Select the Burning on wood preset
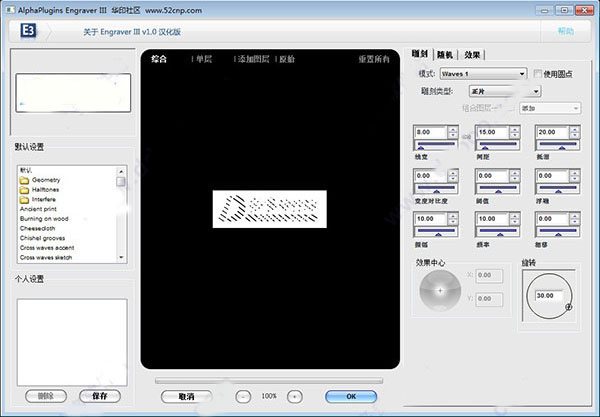The height and width of the screenshot is (417, 600). coord(44,219)
